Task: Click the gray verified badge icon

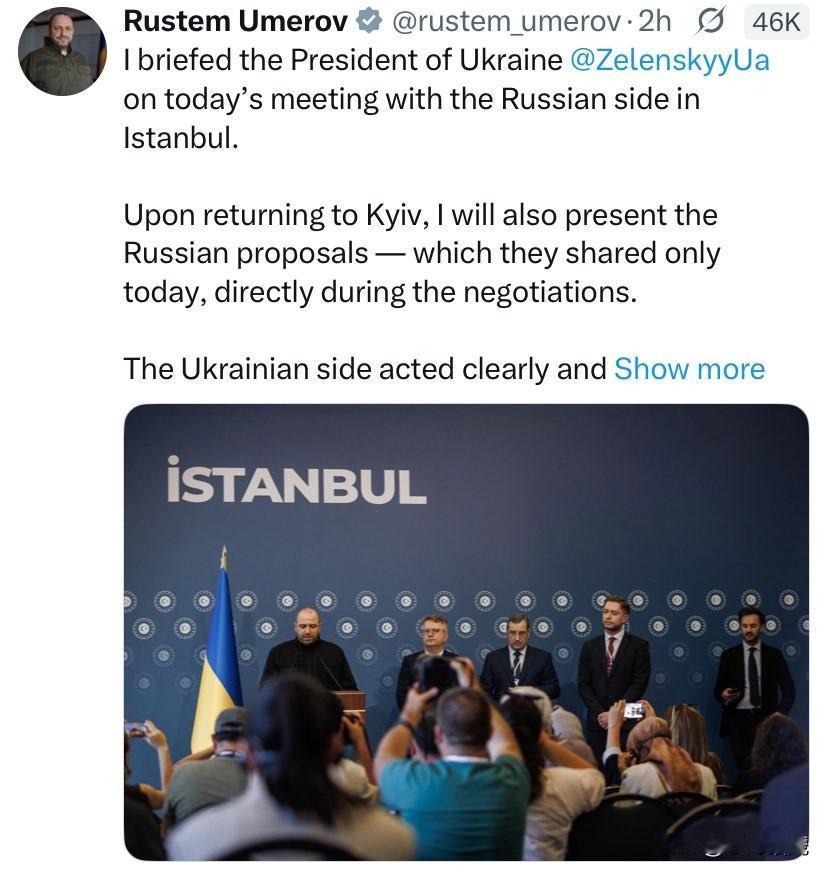Action: (x=369, y=21)
